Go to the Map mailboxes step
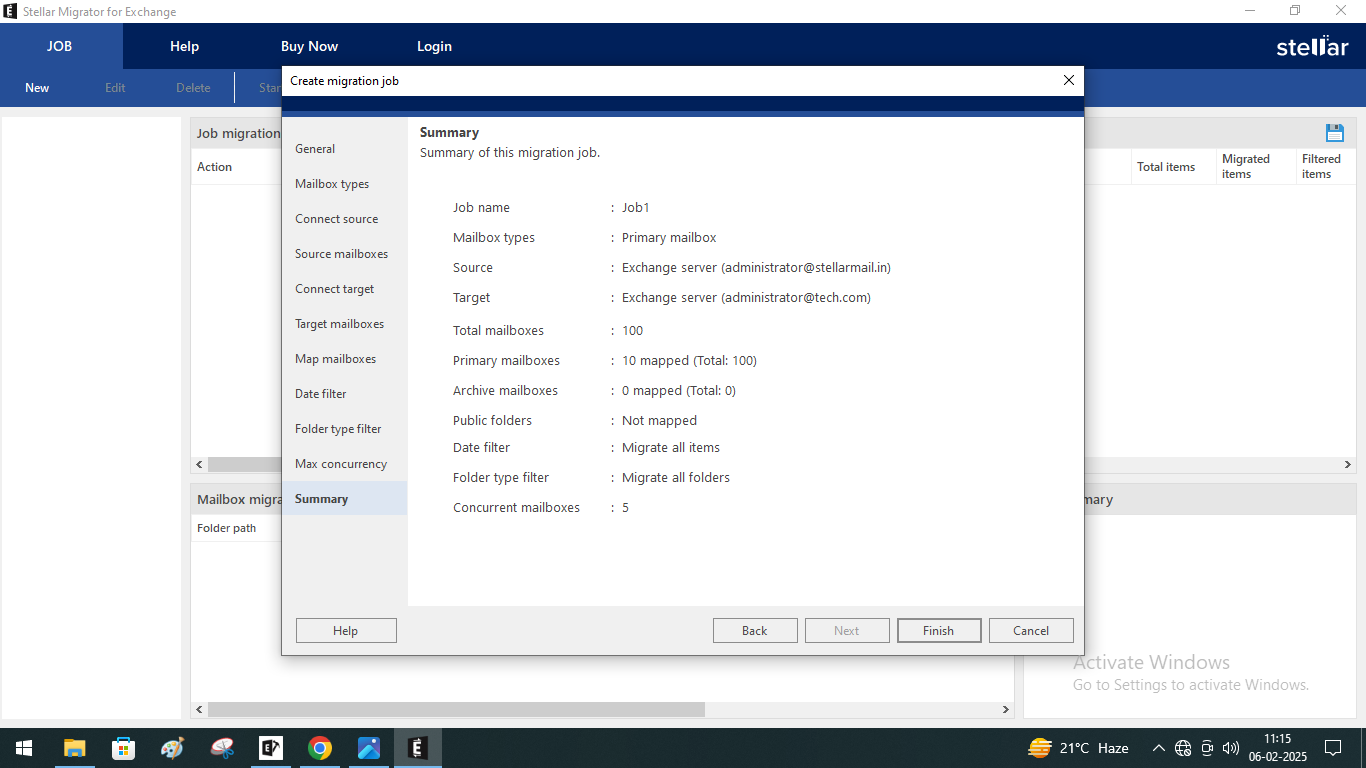This screenshot has width=1366, height=768. pos(335,359)
